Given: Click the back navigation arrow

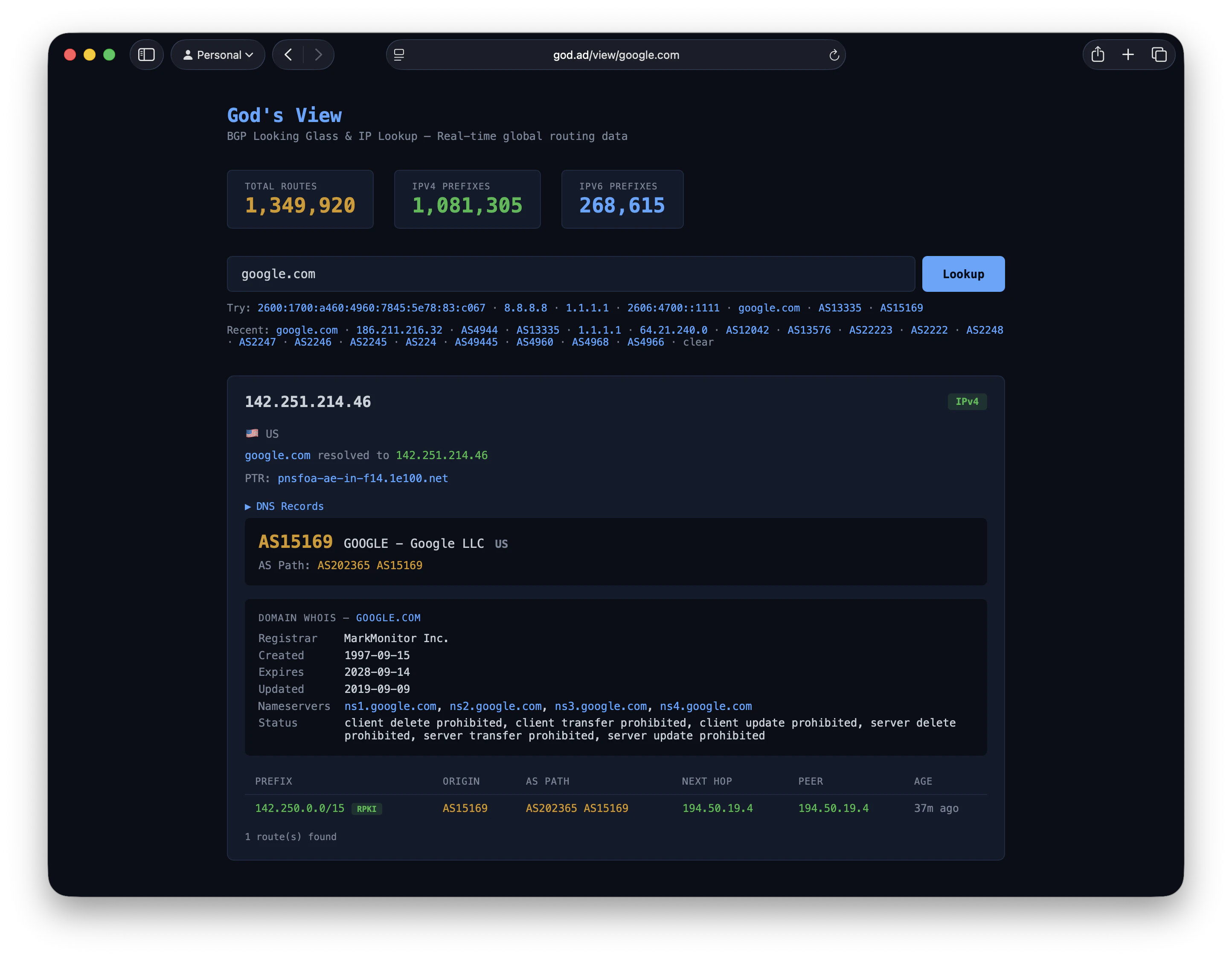Looking at the screenshot, I should point(288,55).
